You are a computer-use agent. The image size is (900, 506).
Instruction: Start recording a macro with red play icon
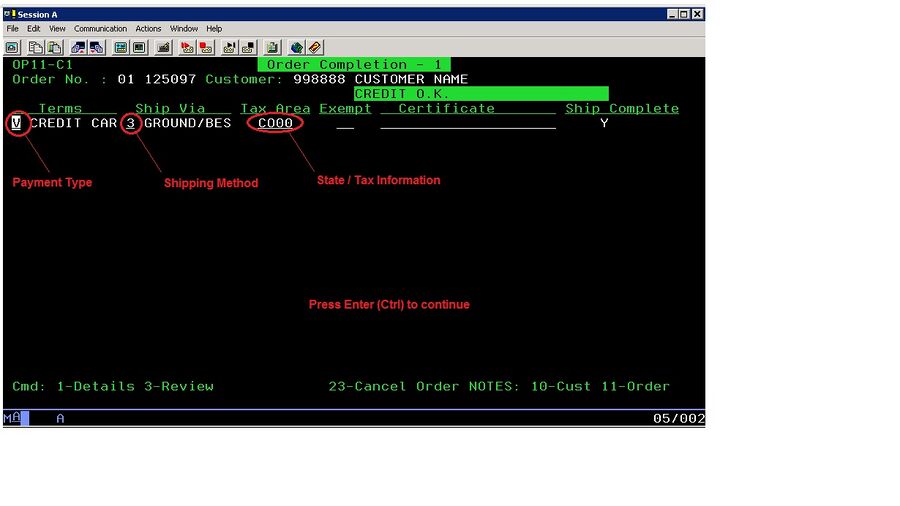pos(186,47)
